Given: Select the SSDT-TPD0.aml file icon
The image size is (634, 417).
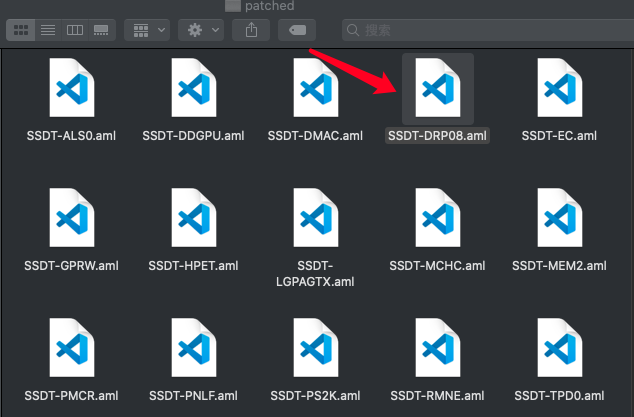Looking at the screenshot, I should coord(560,347).
